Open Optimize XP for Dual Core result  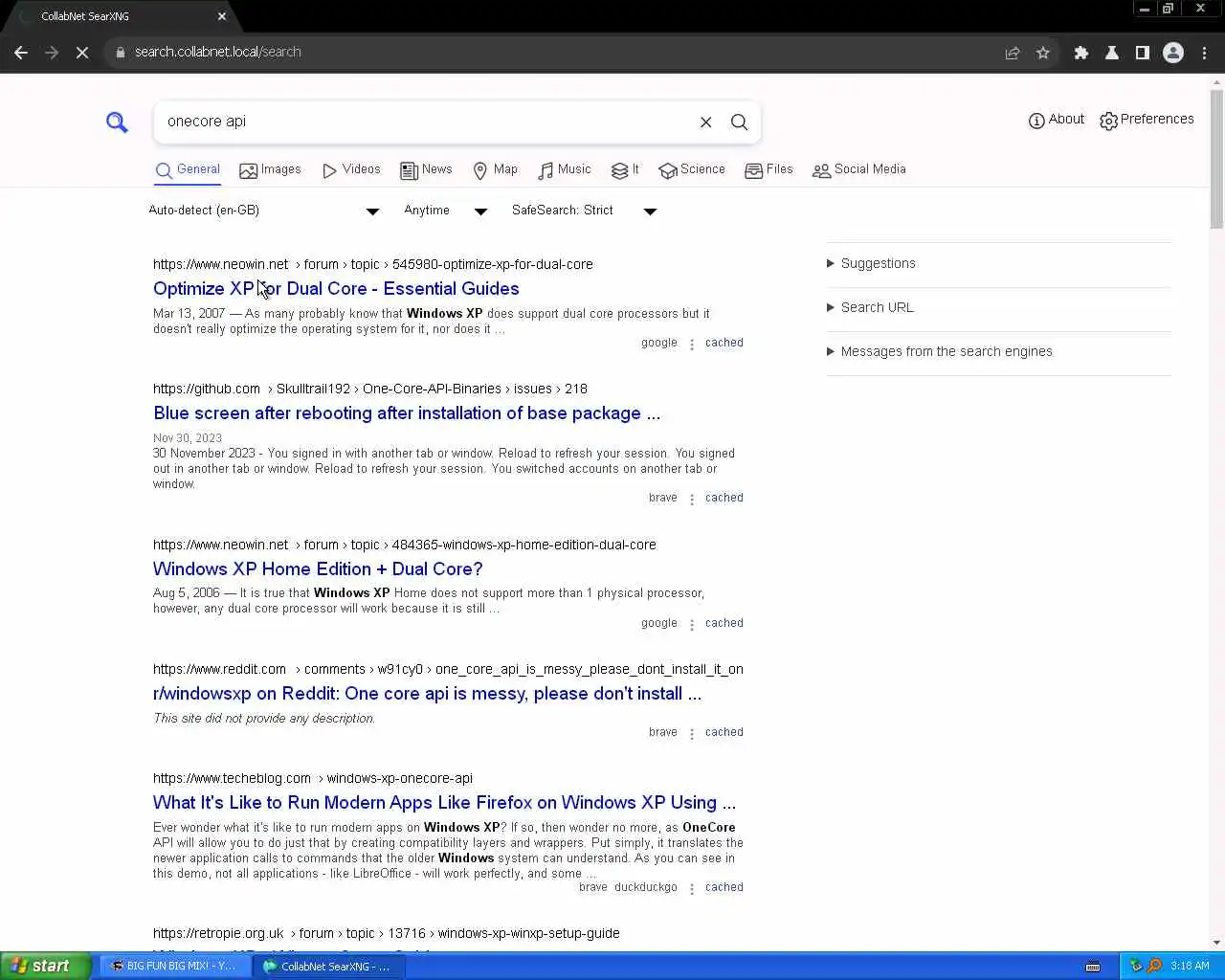336,288
